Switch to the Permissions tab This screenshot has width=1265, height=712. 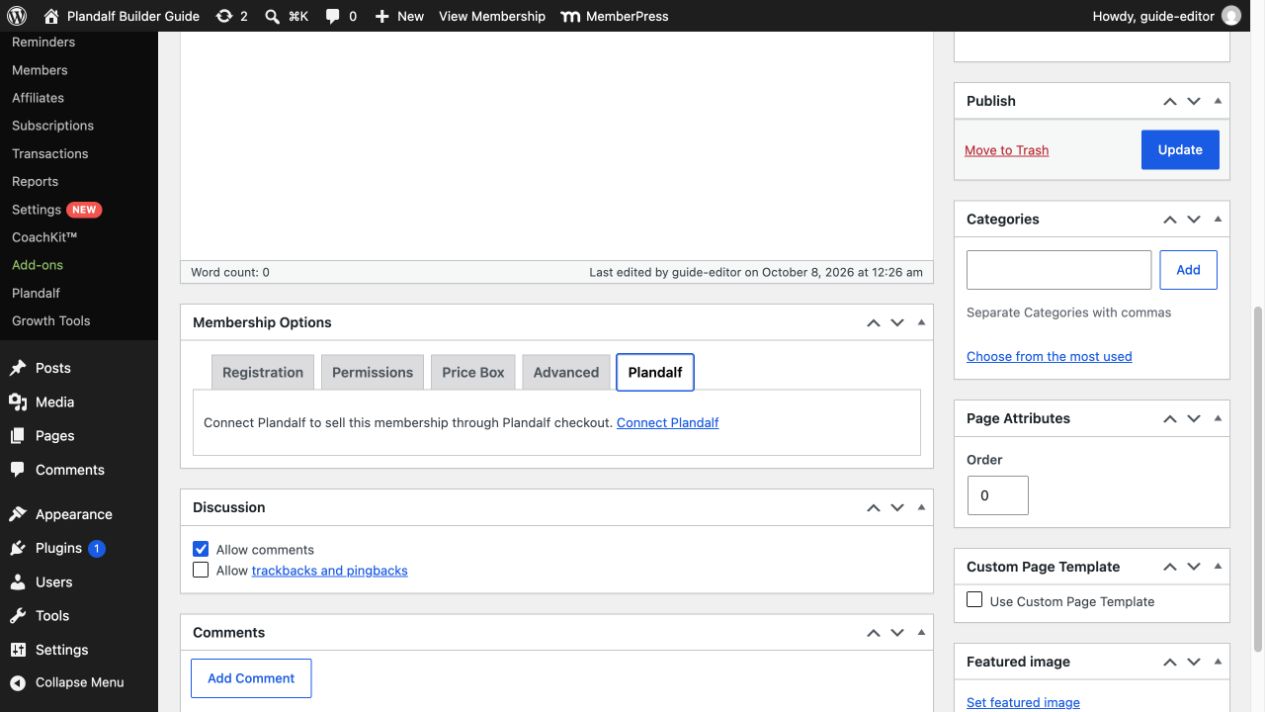372,372
